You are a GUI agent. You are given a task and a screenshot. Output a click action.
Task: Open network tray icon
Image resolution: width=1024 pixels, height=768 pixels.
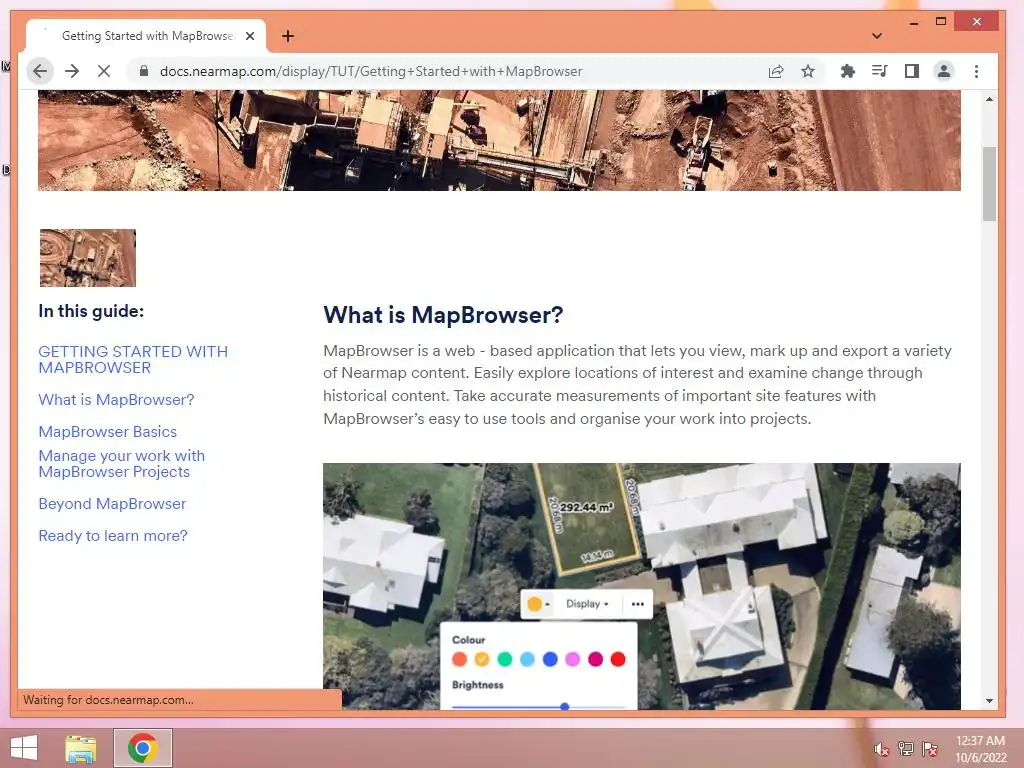906,749
